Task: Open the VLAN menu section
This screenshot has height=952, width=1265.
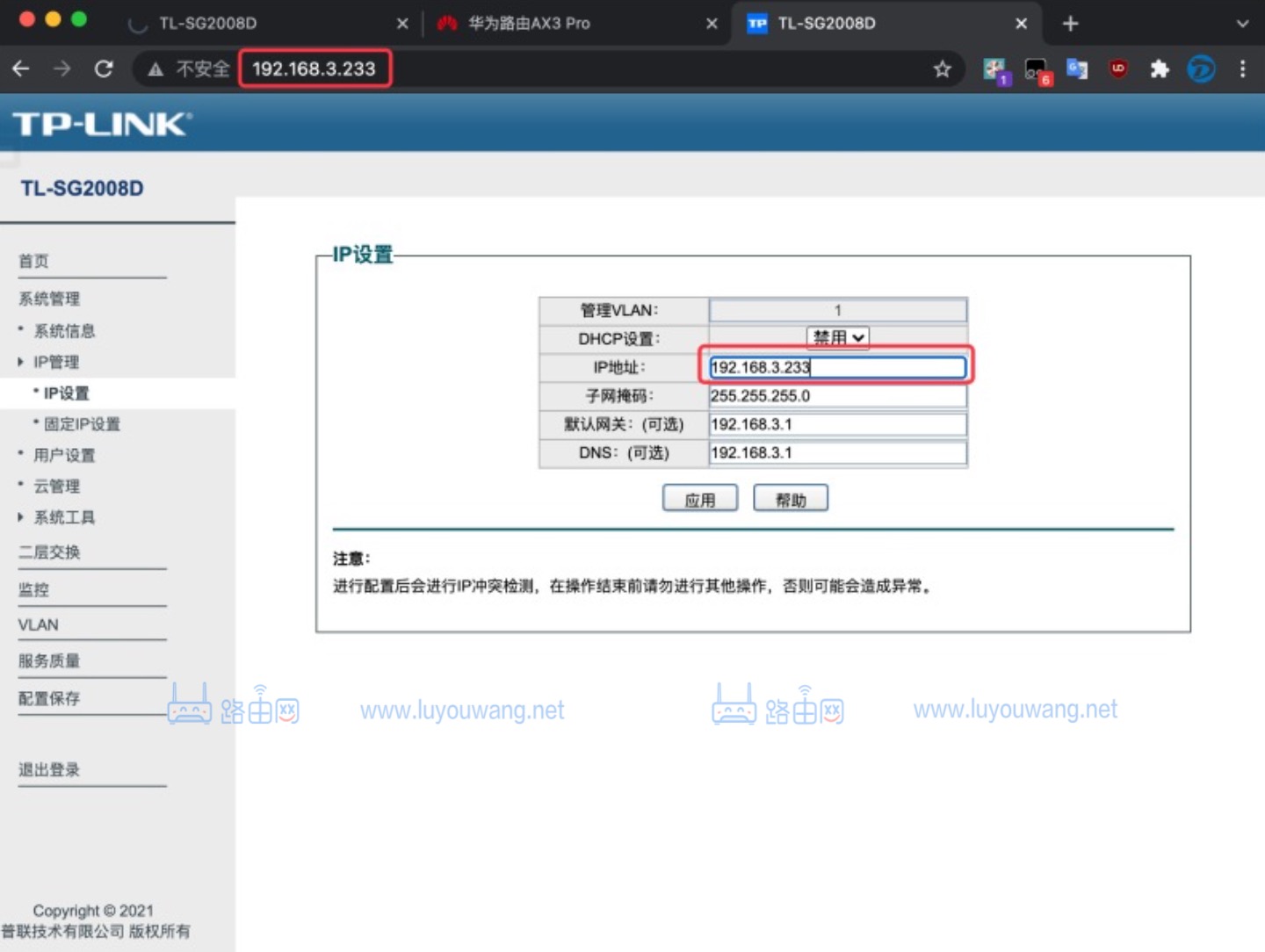Action: (x=38, y=624)
